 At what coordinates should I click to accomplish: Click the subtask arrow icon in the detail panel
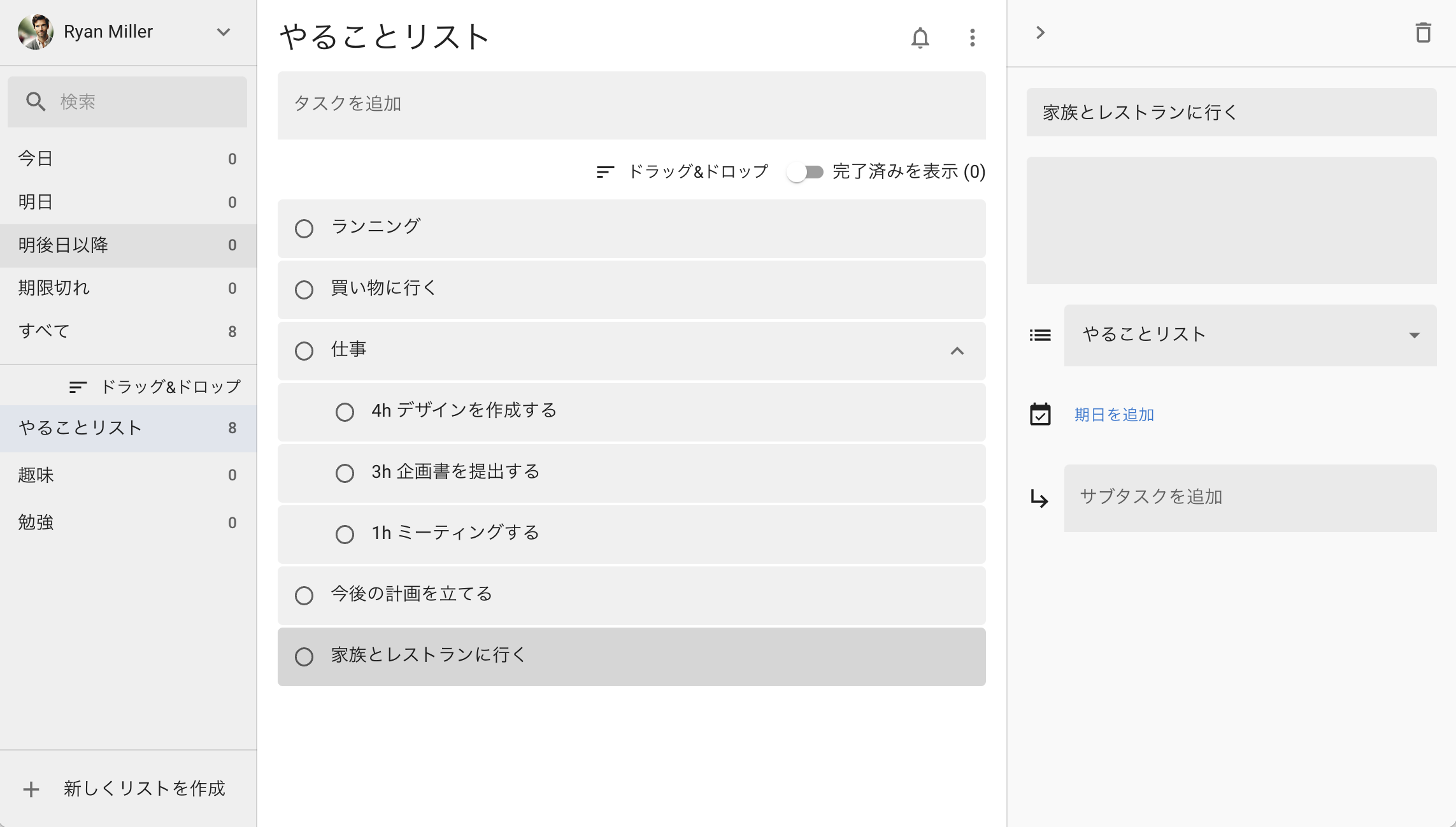point(1039,499)
